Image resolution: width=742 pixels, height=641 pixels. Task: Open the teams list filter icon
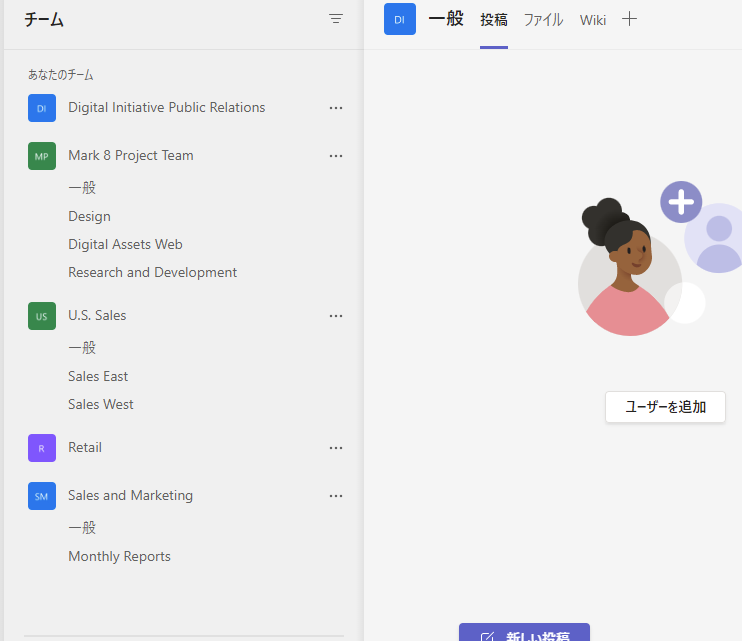[336, 19]
